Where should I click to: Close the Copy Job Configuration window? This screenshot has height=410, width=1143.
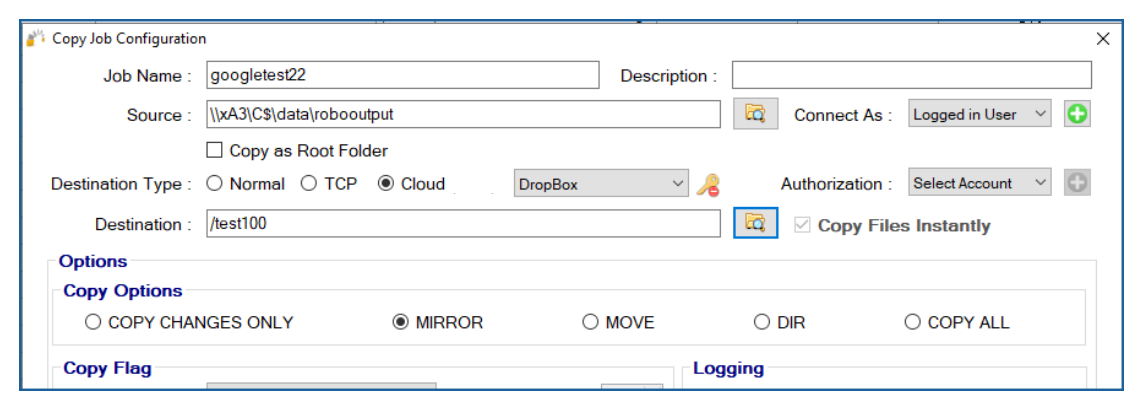coord(1103,39)
